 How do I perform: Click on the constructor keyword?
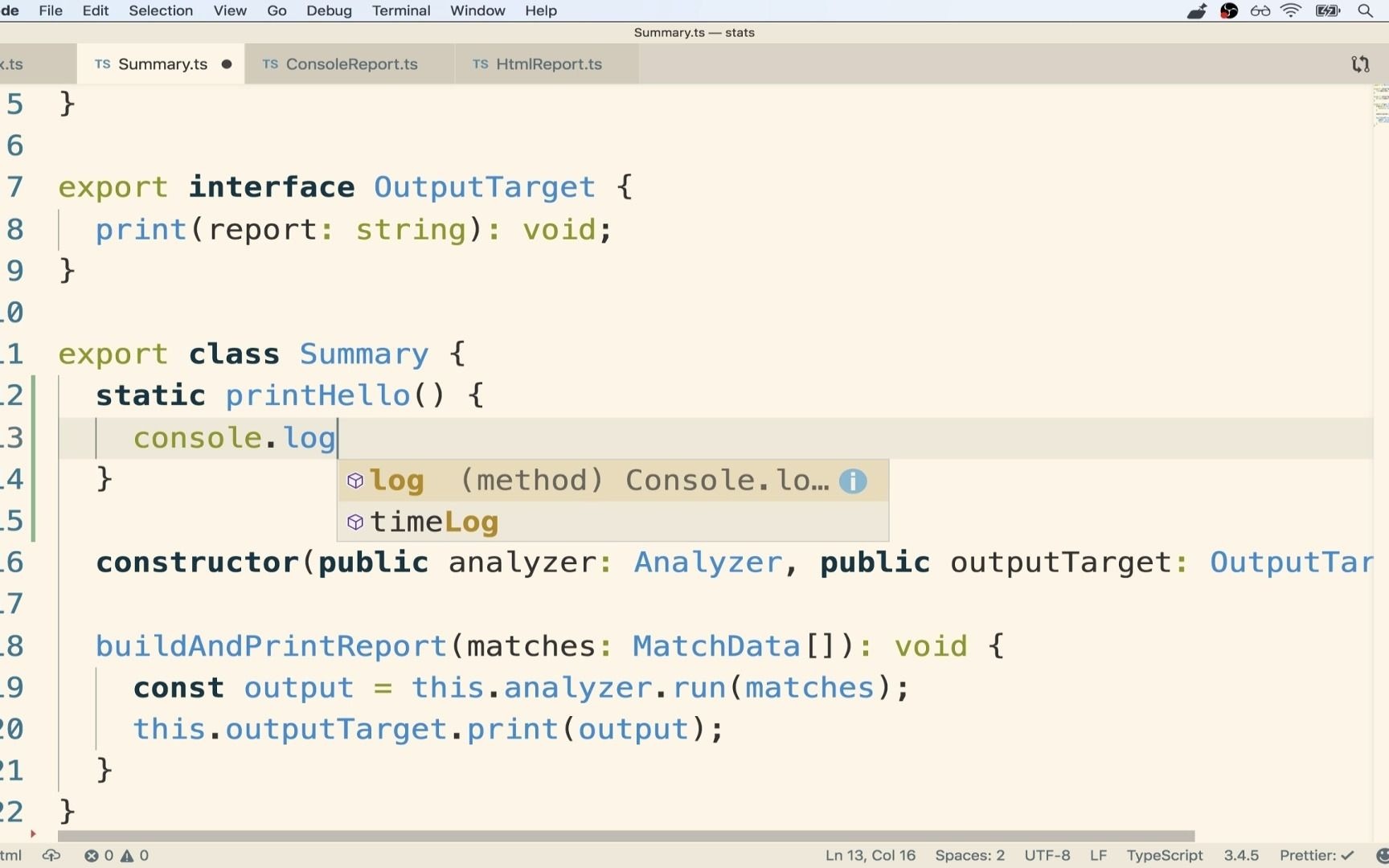click(x=198, y=563)
